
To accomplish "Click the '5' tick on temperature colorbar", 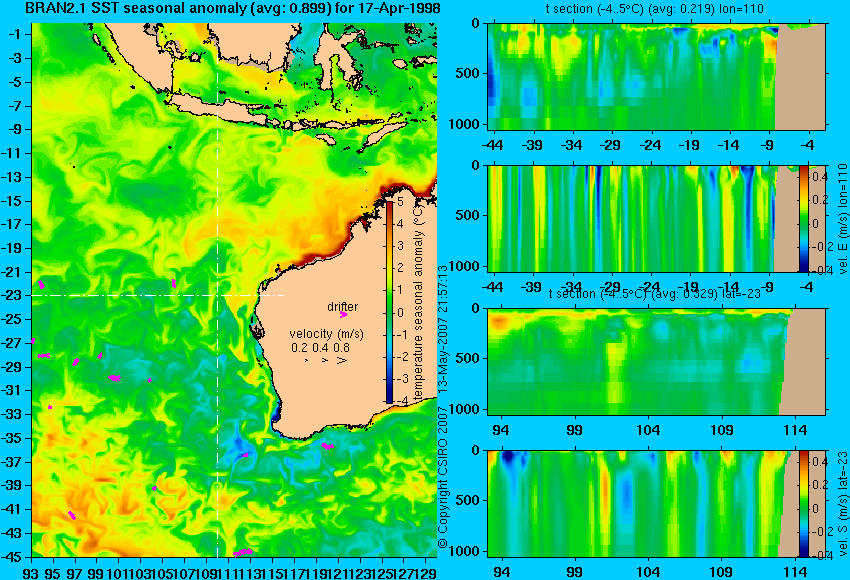I will 401,201.
